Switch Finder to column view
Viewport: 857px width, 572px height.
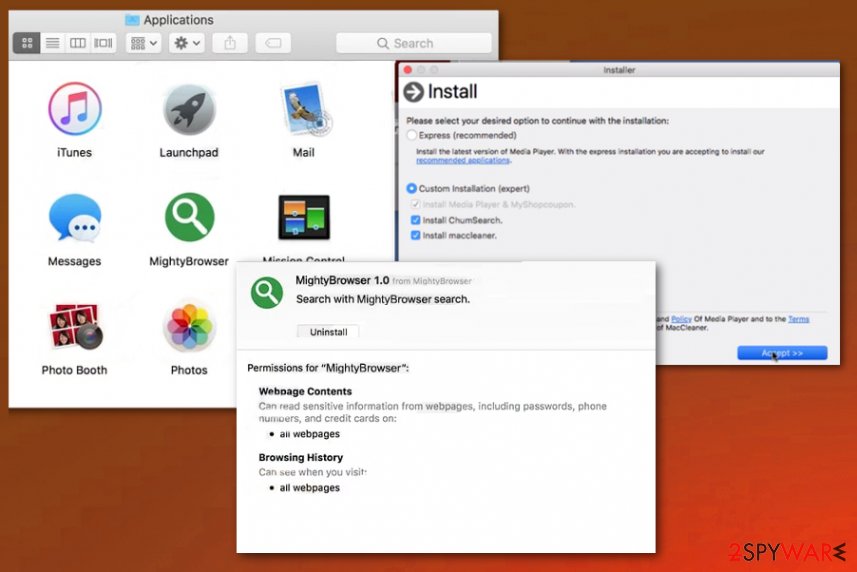(x=78, y=43)
